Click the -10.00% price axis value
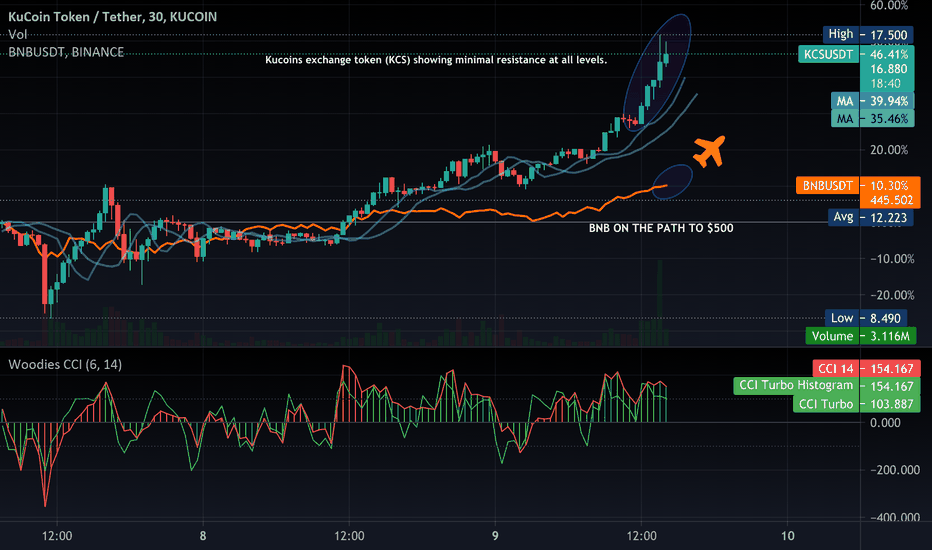This screenshot has height=550, width=932. click(892, 259)
